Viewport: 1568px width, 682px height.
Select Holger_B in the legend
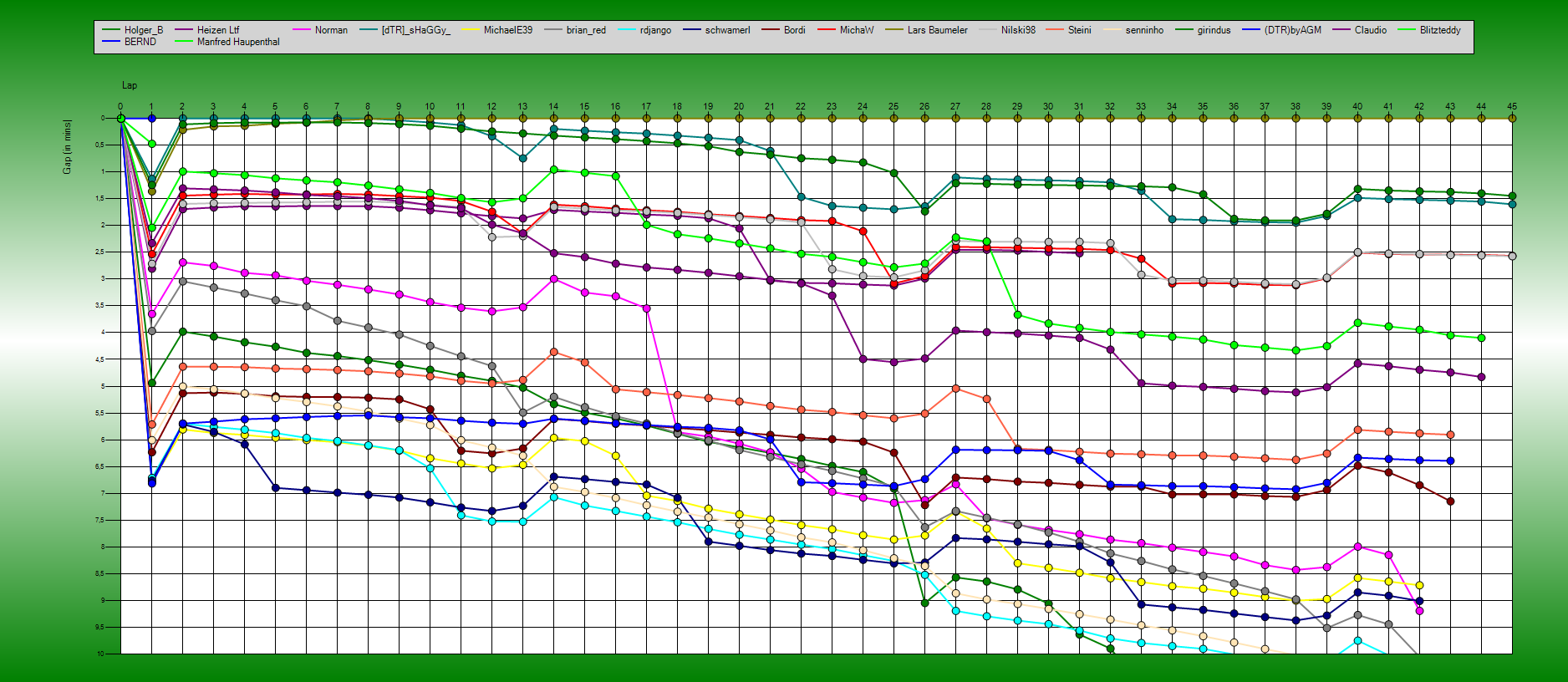[144, 30]
